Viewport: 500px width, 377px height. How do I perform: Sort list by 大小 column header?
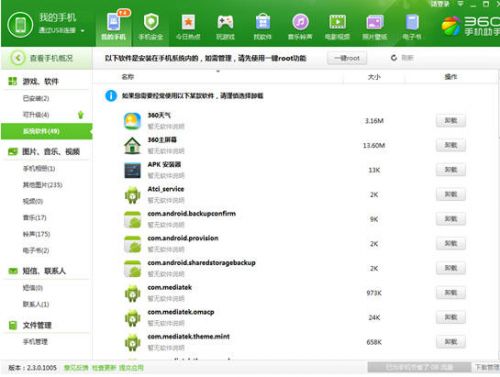point(374,77)
